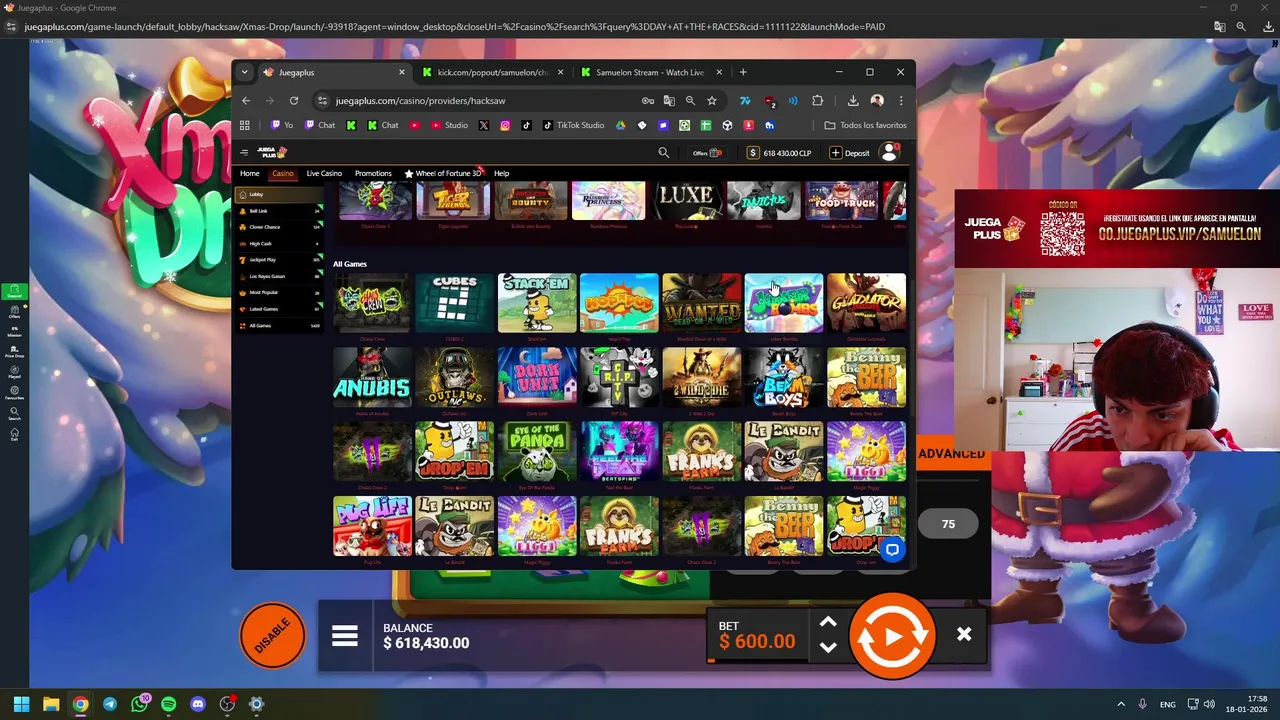Screen dimensions: 1280x720
Task: Open the Home menu item
Action: pos(249,173)
